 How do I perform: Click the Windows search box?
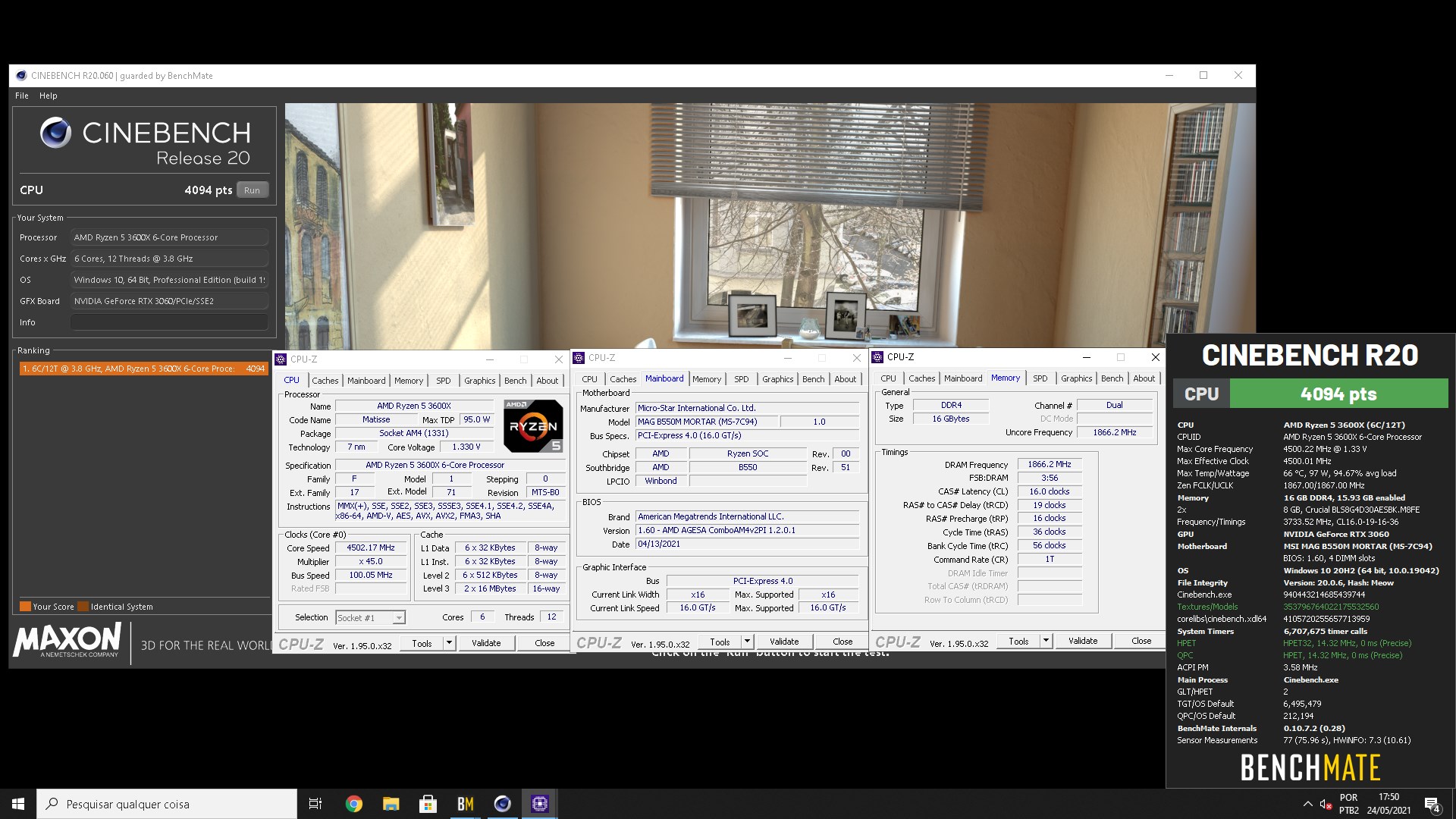167,804
